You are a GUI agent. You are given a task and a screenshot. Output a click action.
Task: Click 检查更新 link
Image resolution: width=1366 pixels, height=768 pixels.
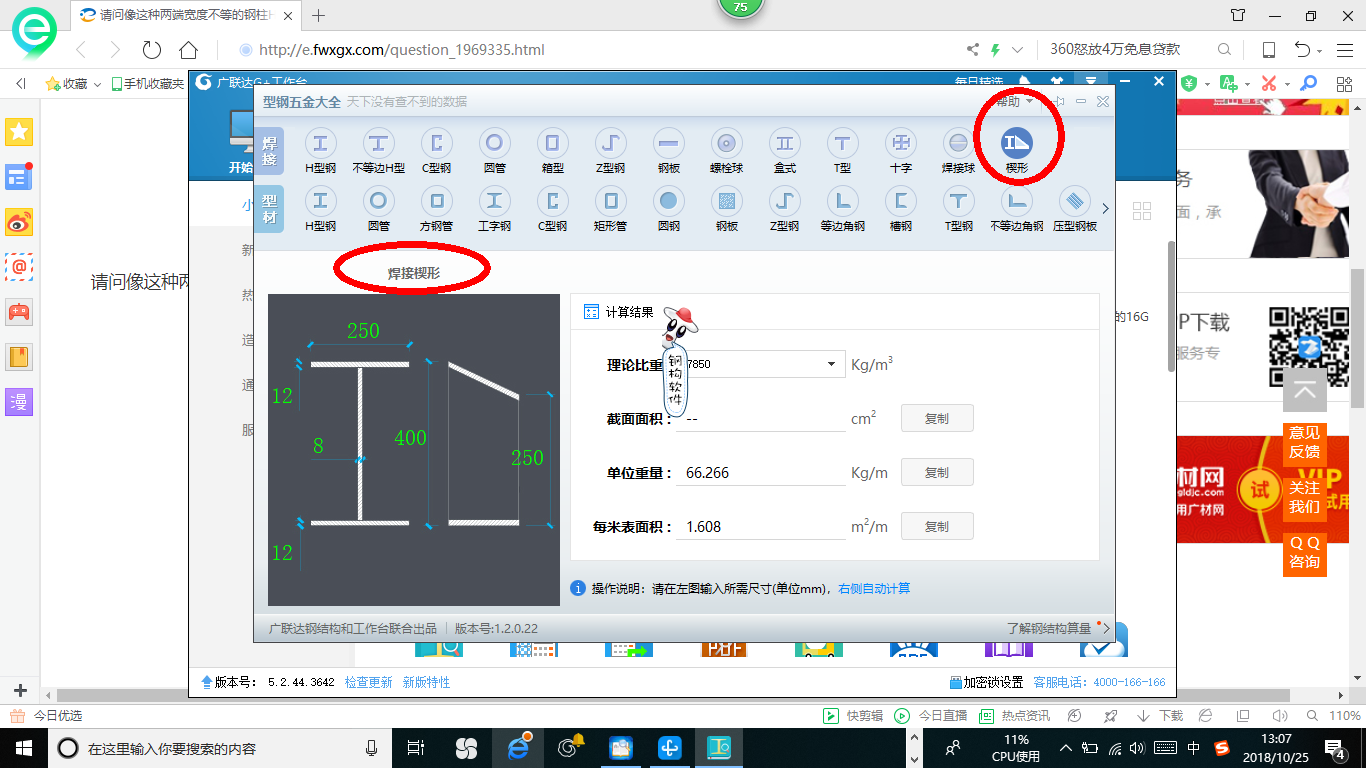tap(368, 682)
